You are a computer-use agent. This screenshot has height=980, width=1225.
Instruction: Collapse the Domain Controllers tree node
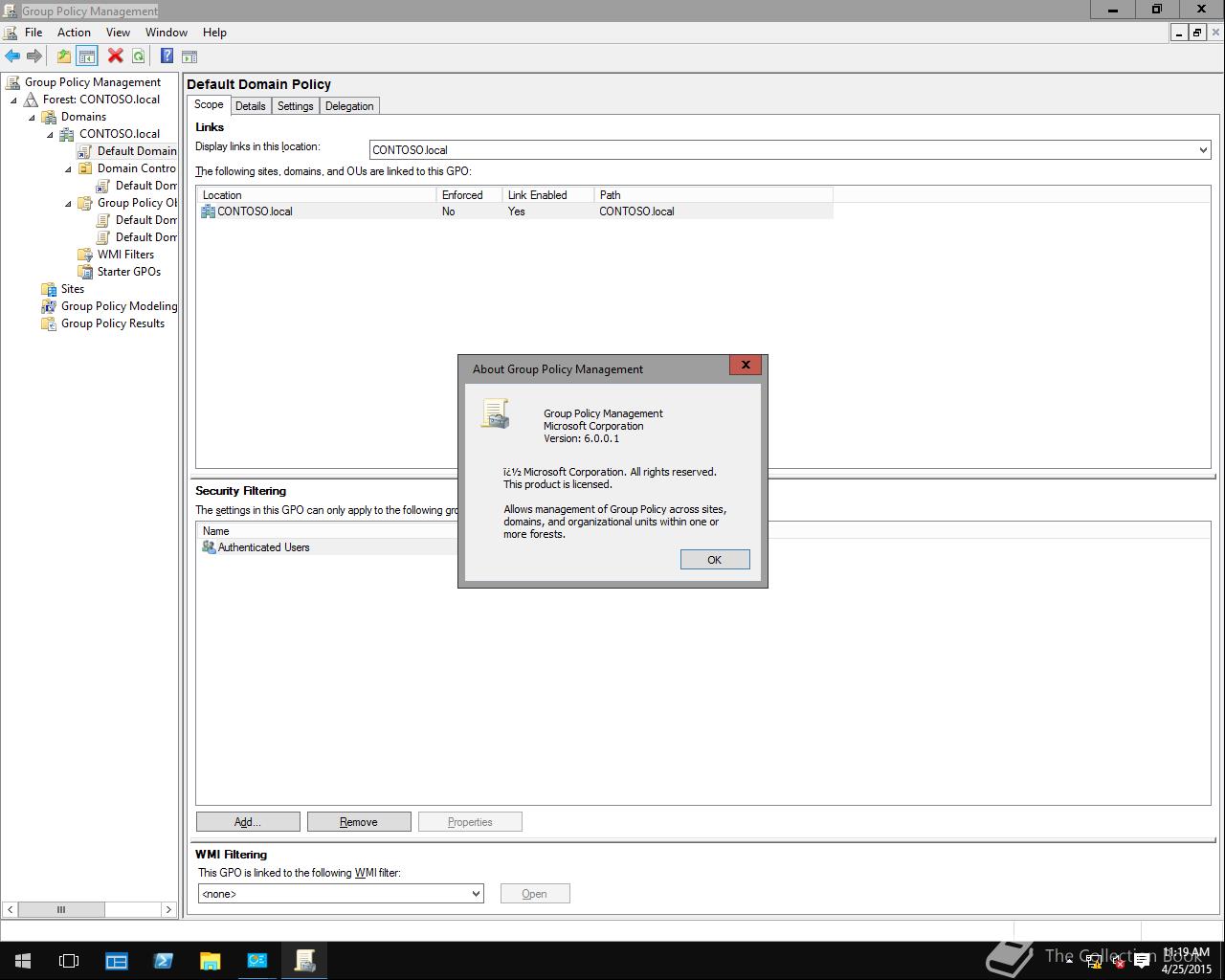click(x=68, y=168)
